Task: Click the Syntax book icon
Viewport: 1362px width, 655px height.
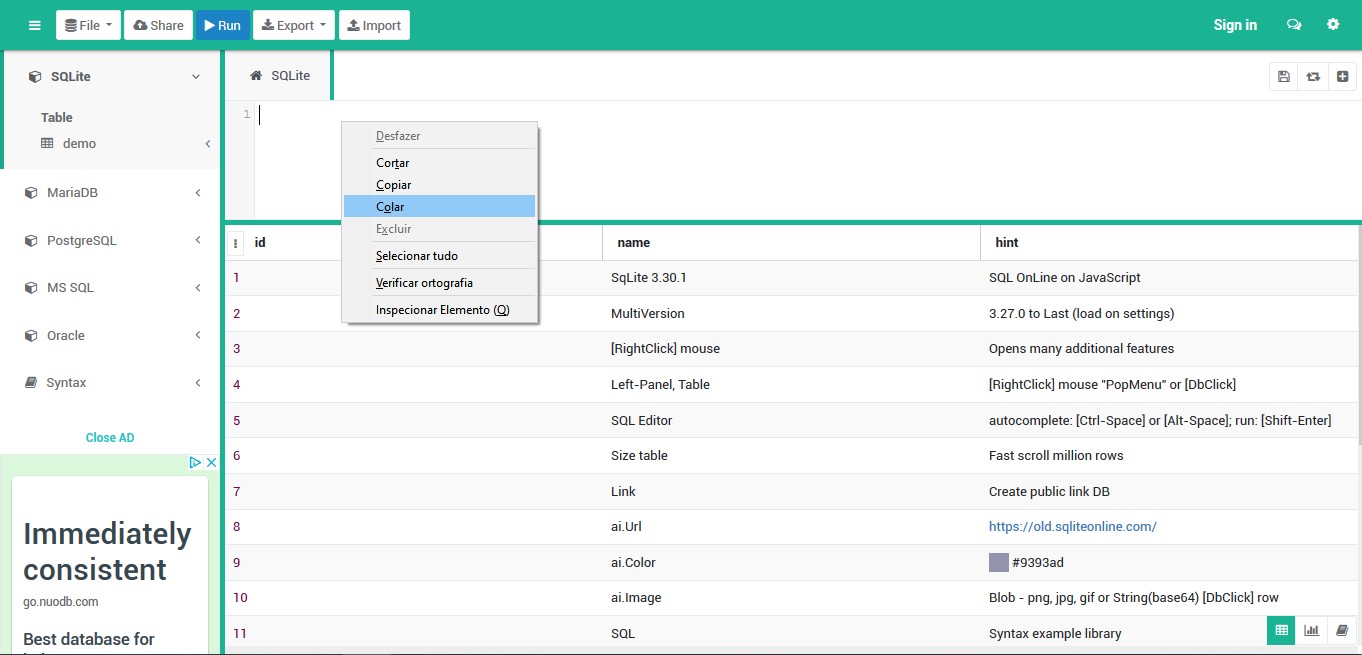Action: (x=31, y=383)
